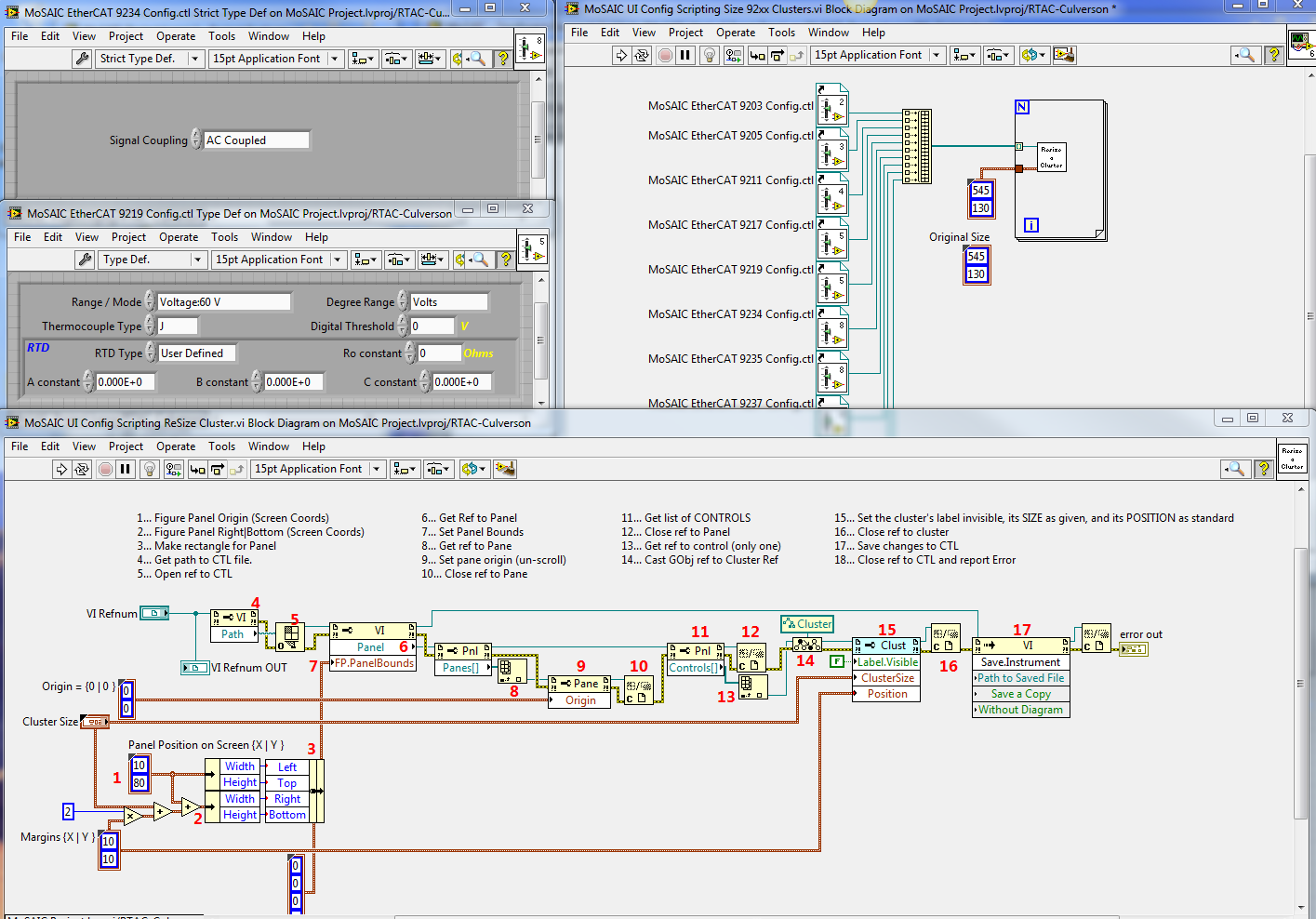Click Thermocouple Type stepper control

tap(150, 326)
